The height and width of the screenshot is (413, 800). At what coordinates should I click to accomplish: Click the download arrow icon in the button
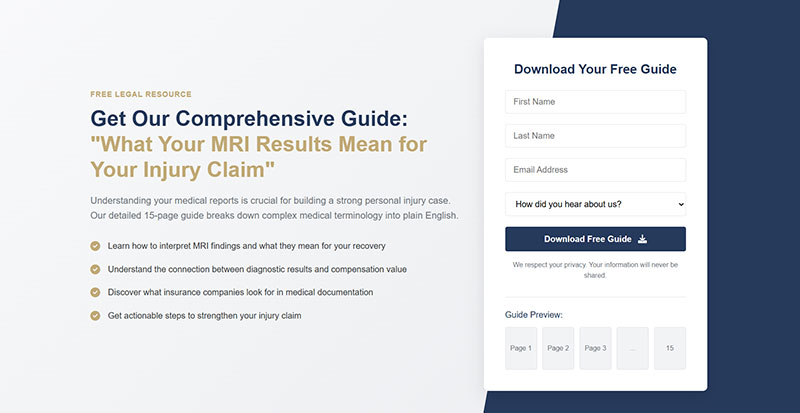pyautogui.click(x=642, y=239)
